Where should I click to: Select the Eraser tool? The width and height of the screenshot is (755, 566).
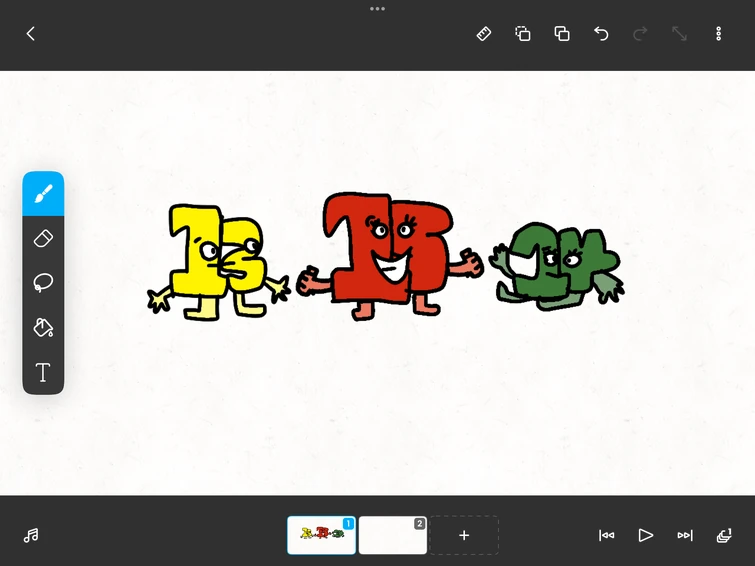(43, 238)
